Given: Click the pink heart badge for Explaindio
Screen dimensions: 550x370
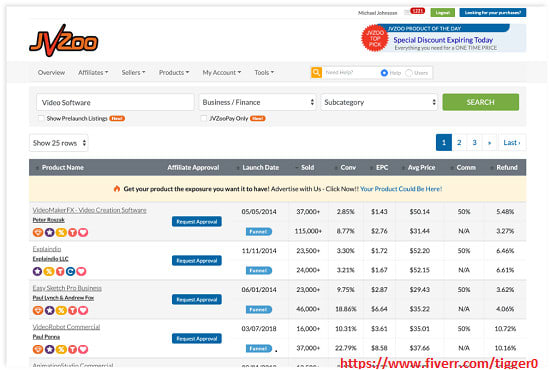Looking at the screenshot, I should point(81,271).
